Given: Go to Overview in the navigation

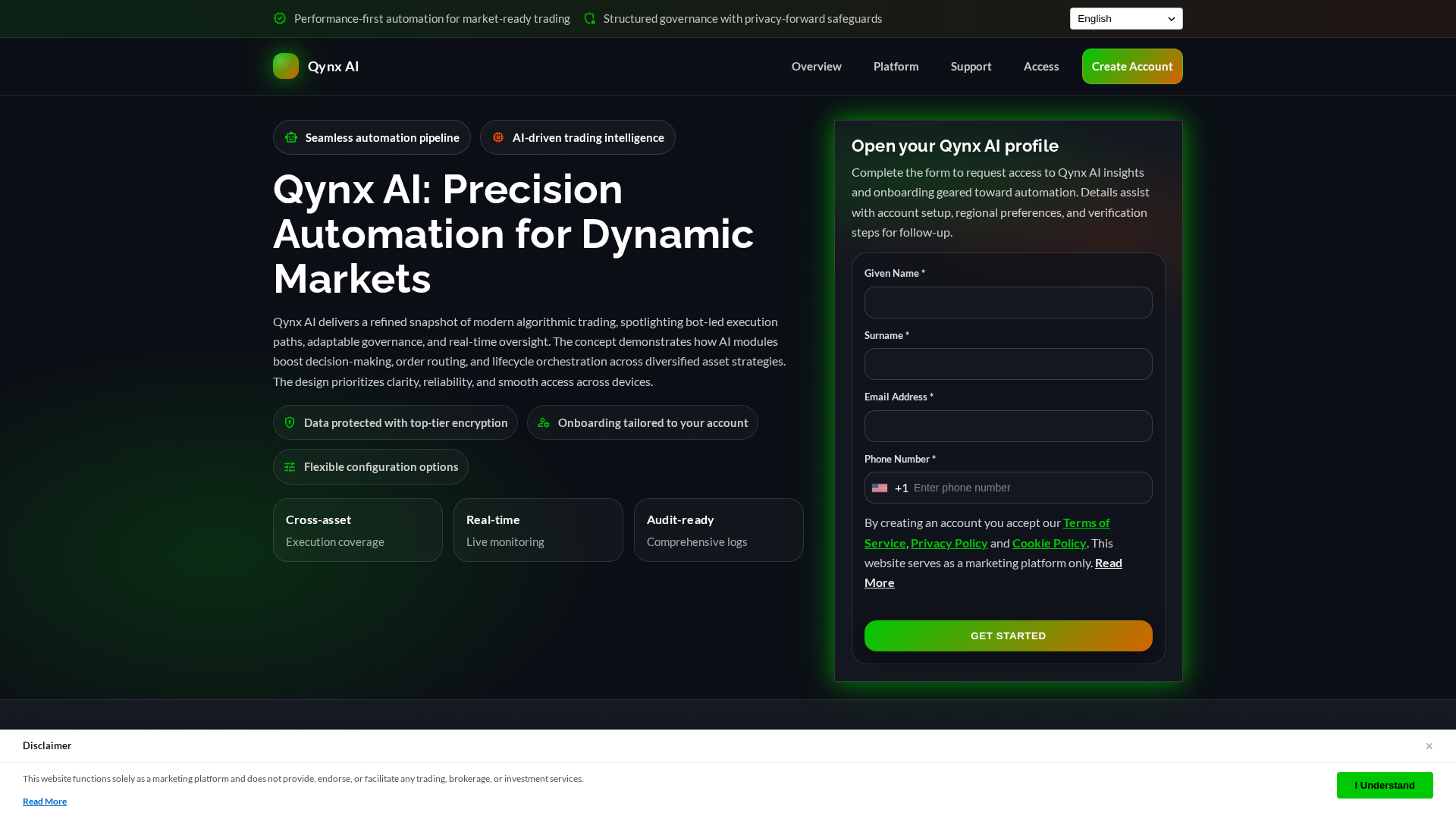Looking at the screenshot, I should [817, 66].
